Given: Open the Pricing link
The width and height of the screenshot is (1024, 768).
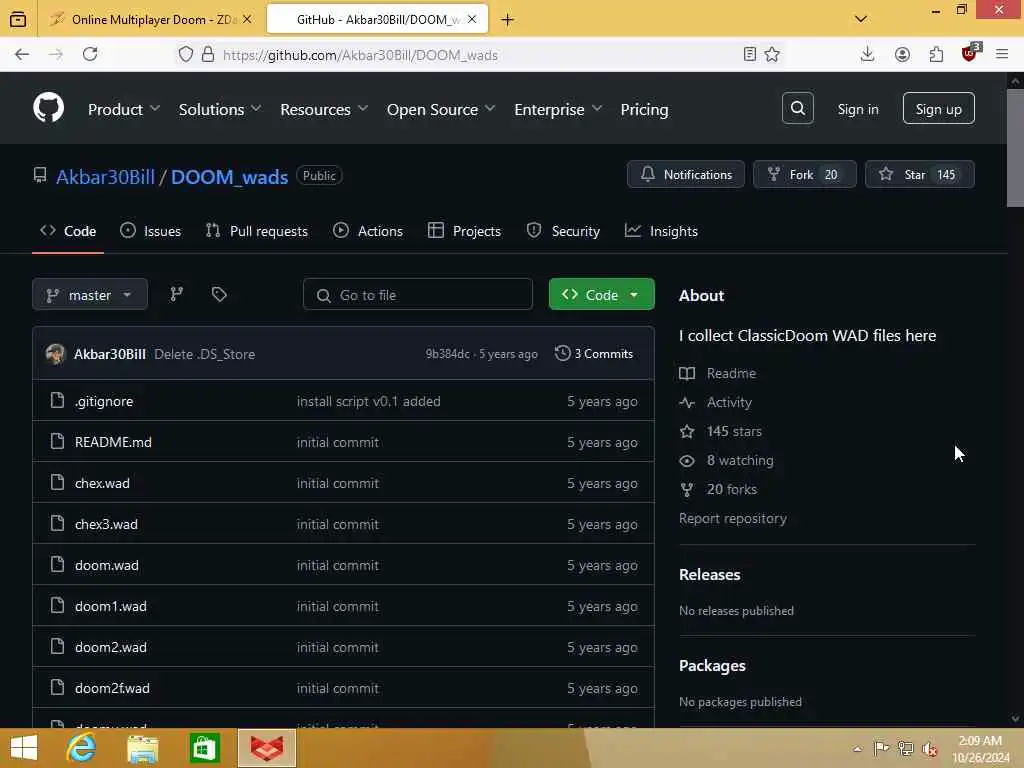Looking at the screenshot, I should [644, 109].
